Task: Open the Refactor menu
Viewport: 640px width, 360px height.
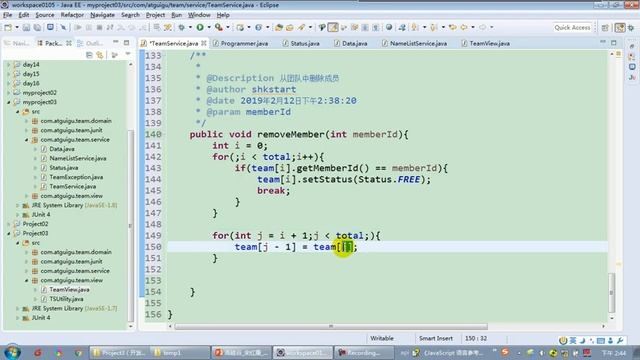Action: pos(72,15)
